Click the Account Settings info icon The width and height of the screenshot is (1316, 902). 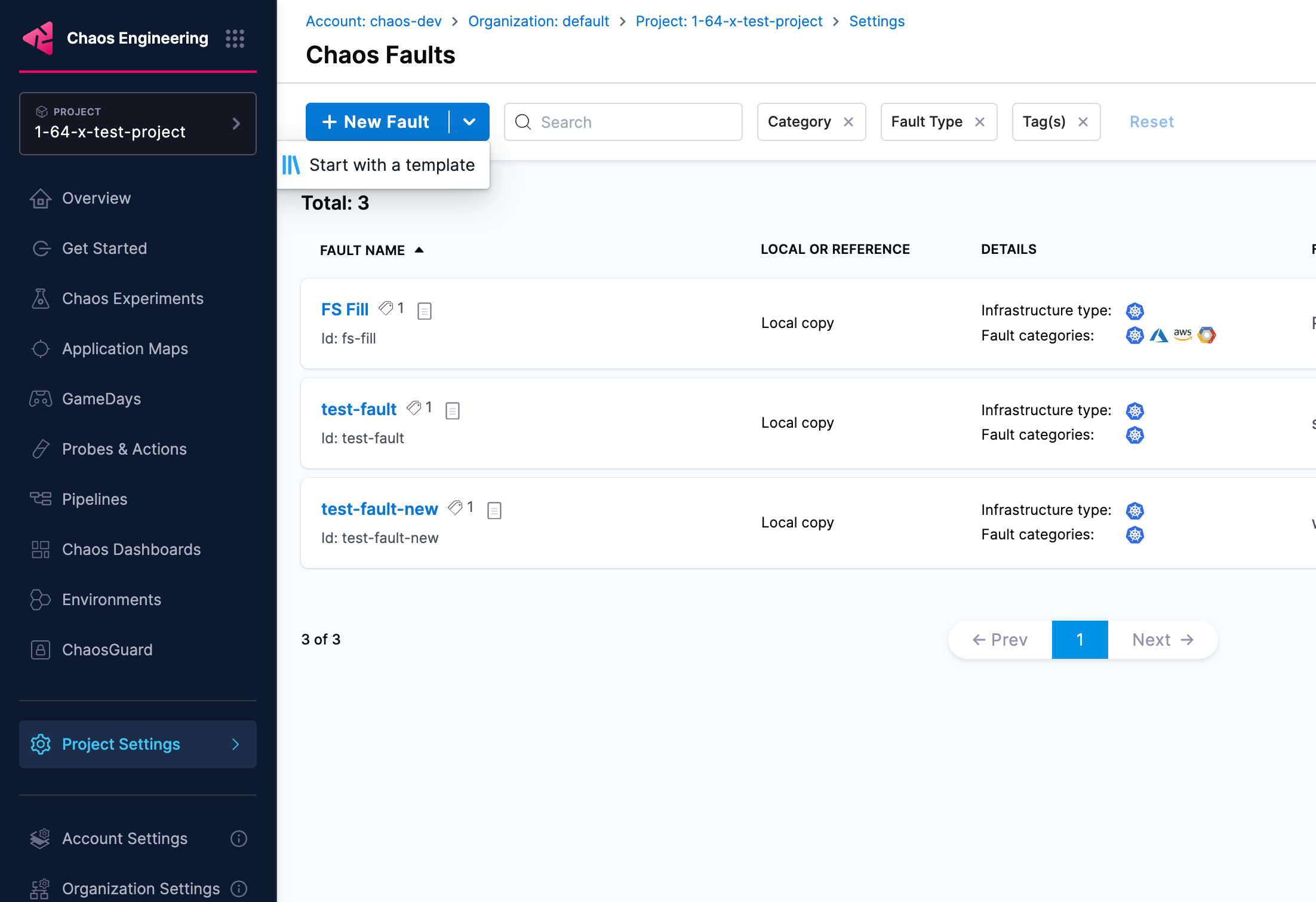pyautogui.click(x=239, y=839)
